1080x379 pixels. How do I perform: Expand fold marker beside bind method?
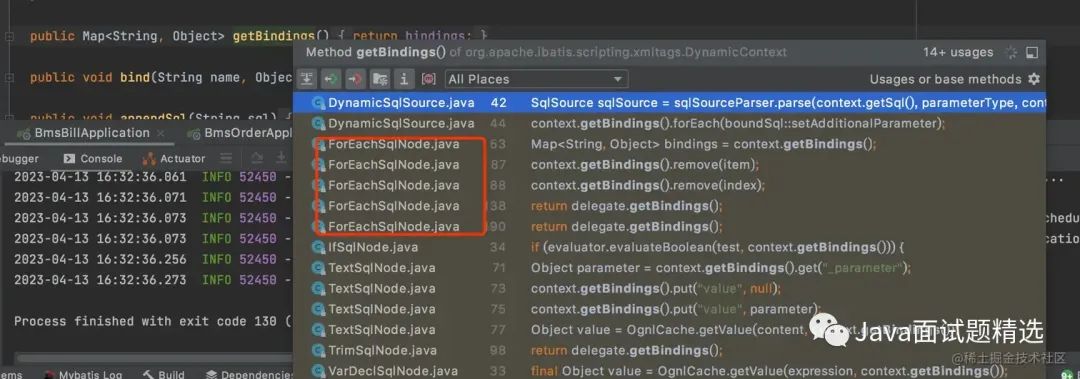8,78
